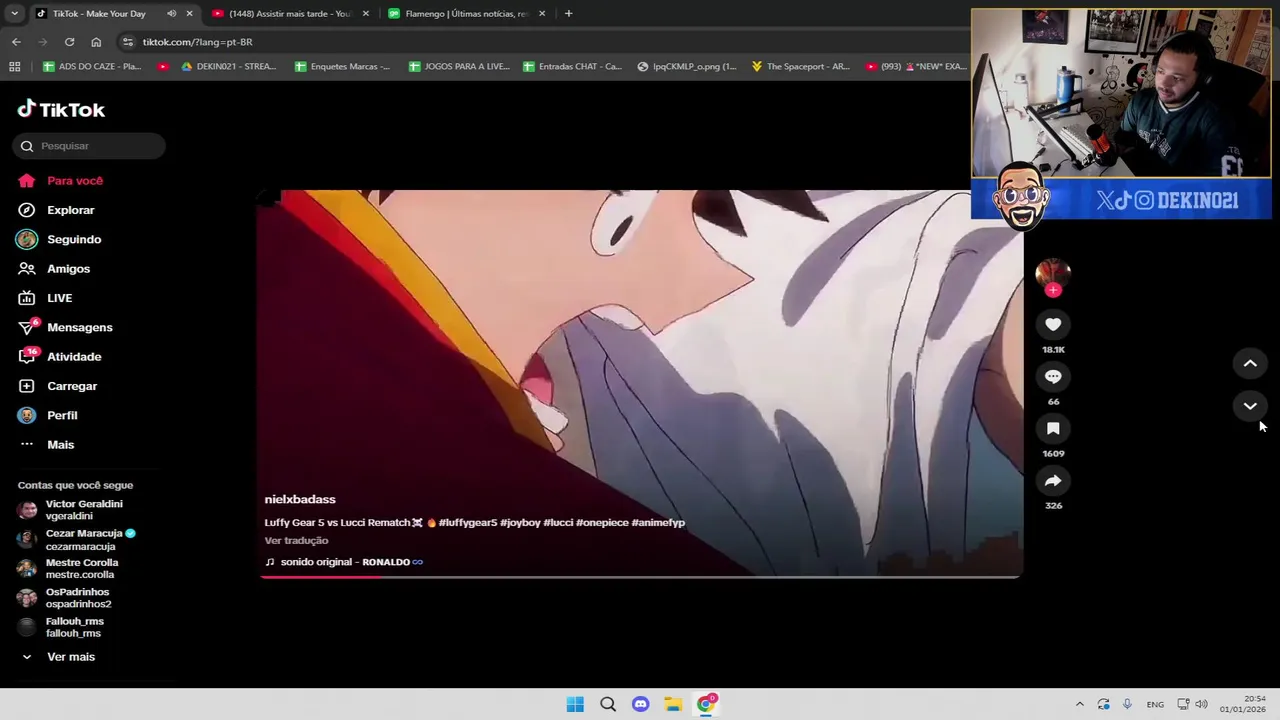Open Chrome from the taskbar
Image resolution: width=1280 pixels, height=720 pixels.
pyautogui.click(x=706, y=704)
